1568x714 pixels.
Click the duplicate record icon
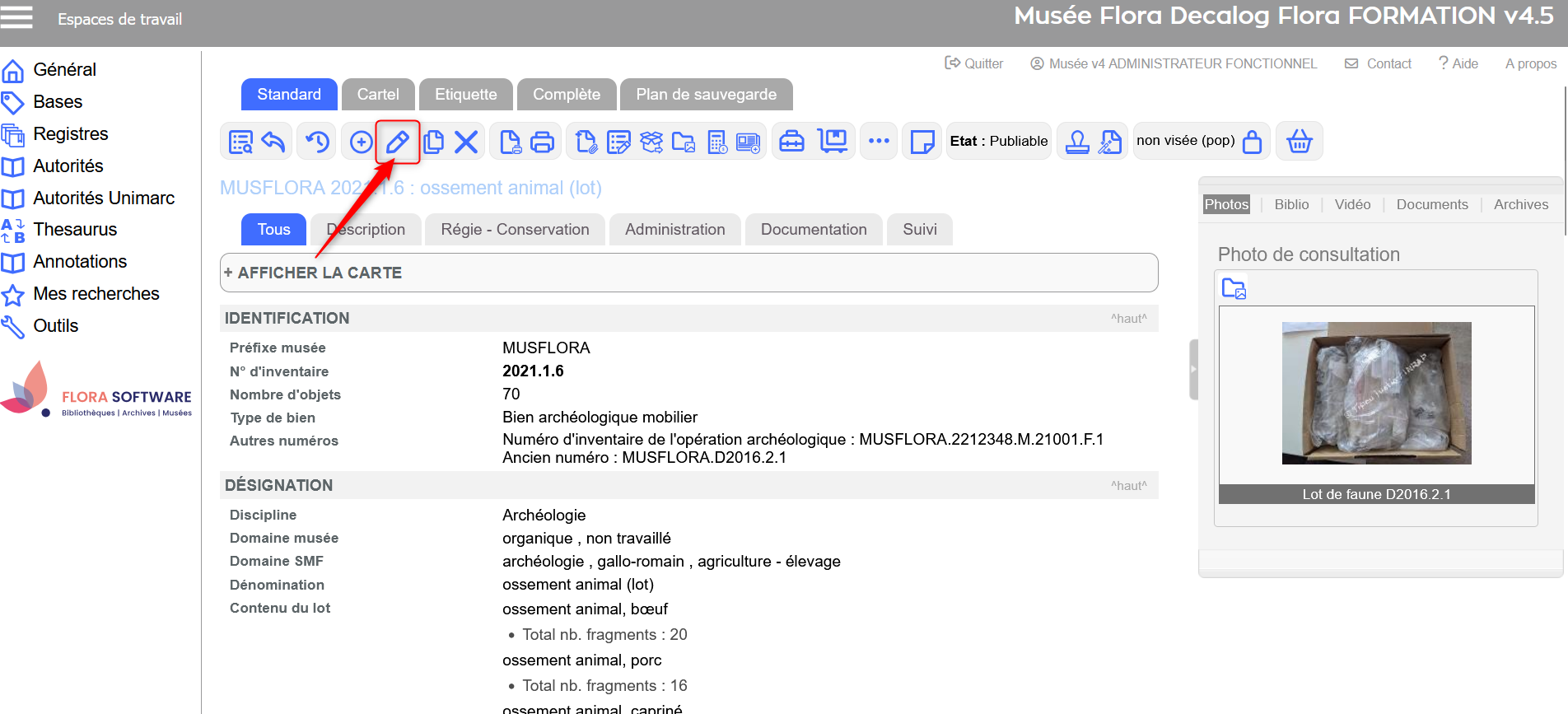point(433,142)
